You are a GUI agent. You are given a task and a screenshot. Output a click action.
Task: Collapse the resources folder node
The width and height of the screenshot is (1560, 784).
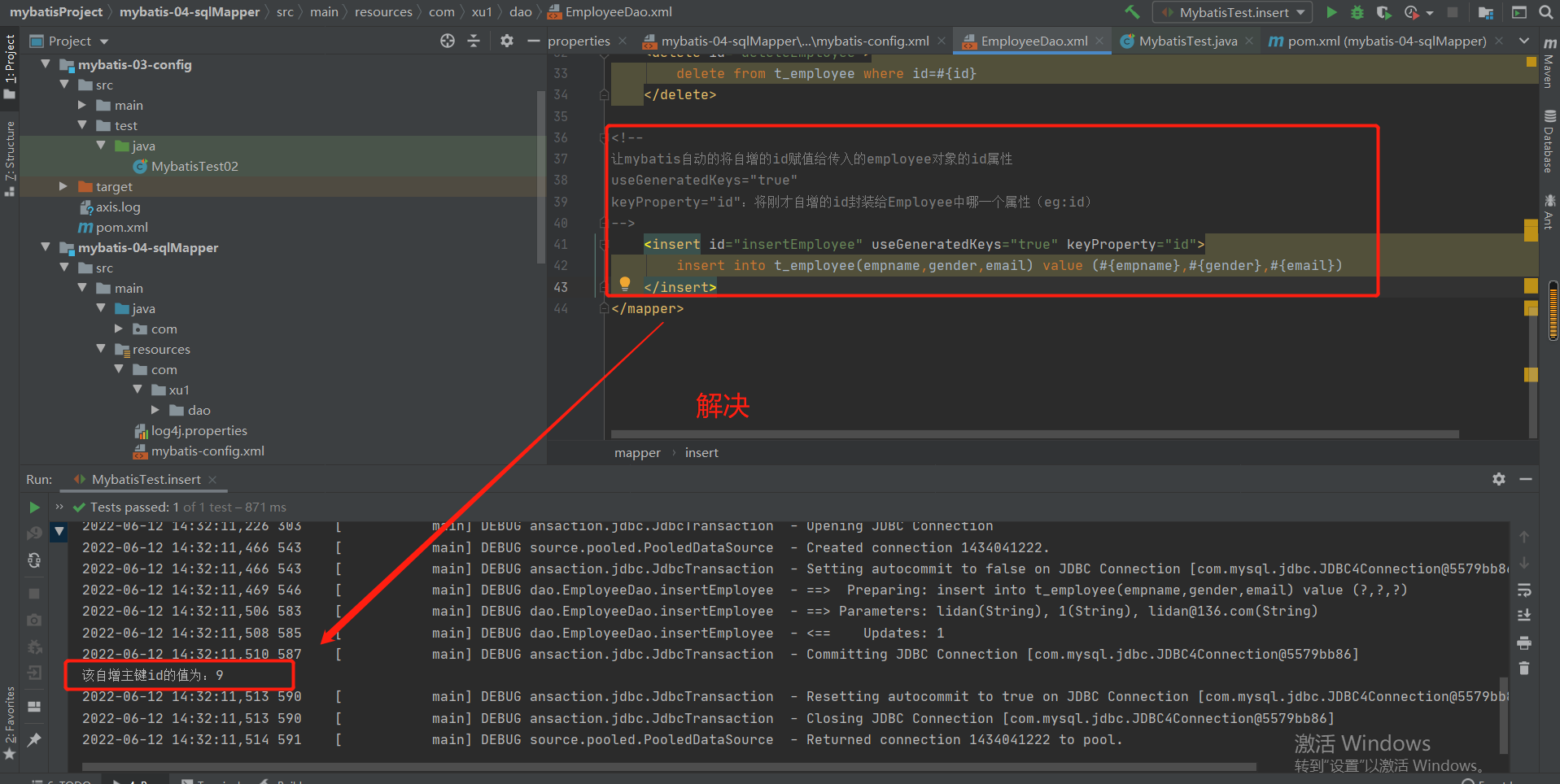point(101,349)
